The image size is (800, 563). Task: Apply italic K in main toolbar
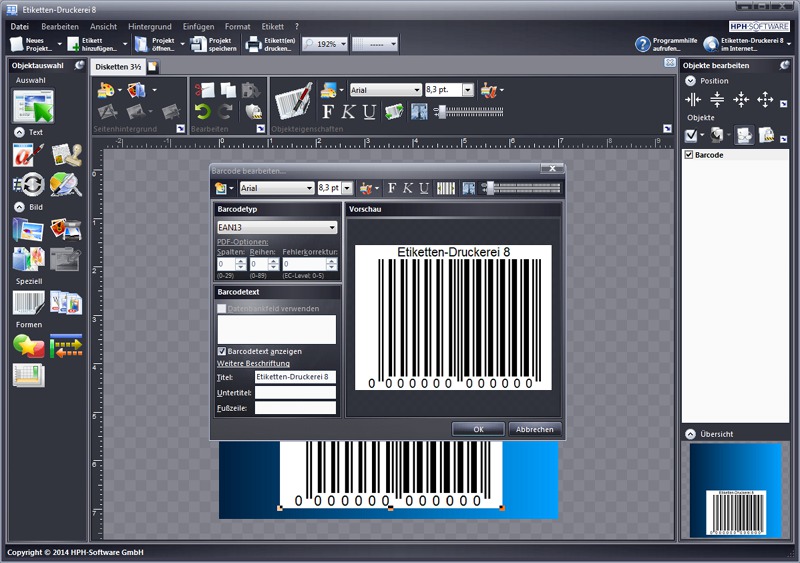tap(348, 111)
